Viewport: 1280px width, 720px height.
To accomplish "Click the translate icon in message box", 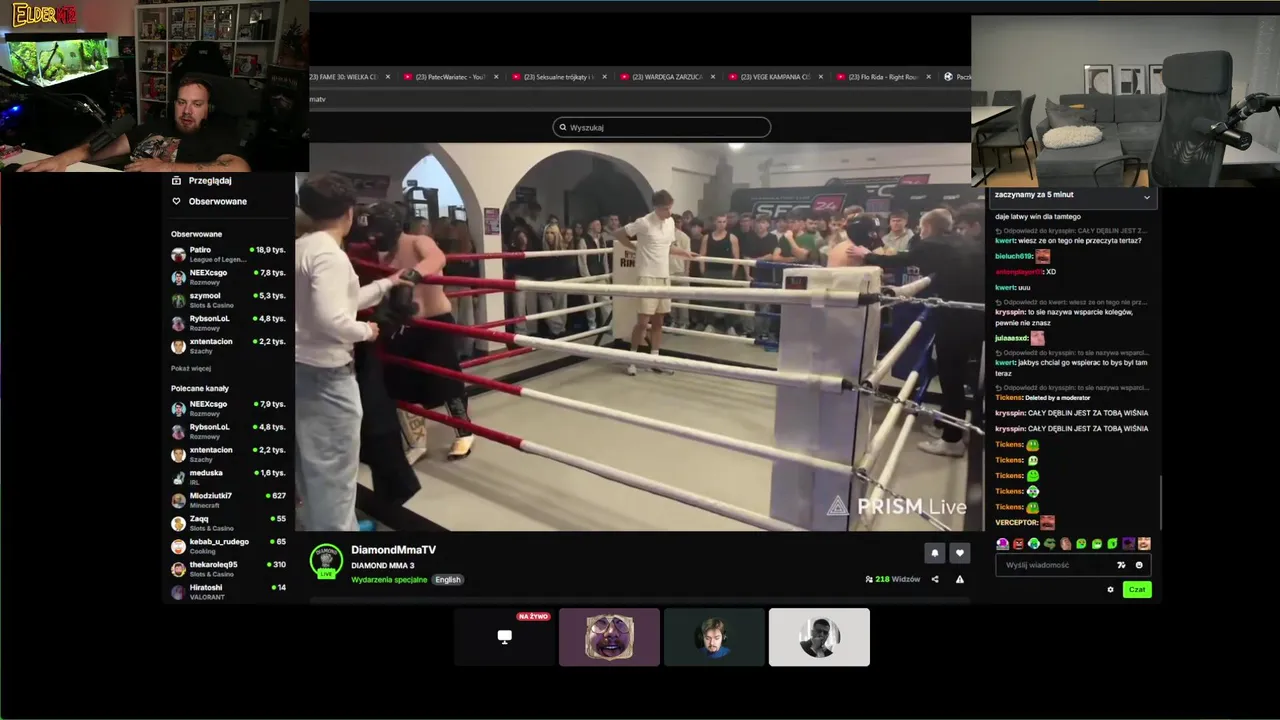I will pyautogui.click(x=1121, y=565).
